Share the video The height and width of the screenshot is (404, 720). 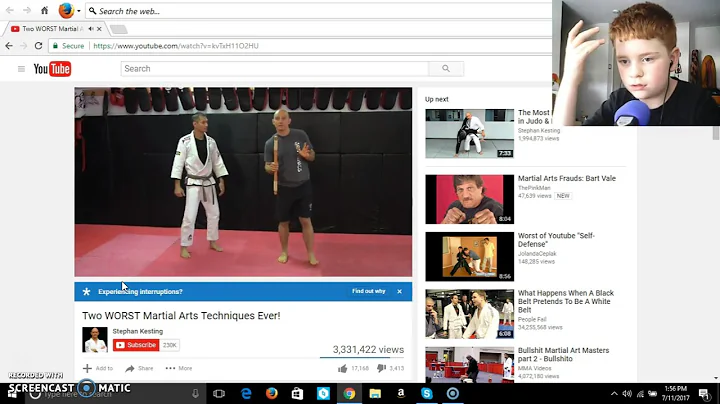(139, 368)
